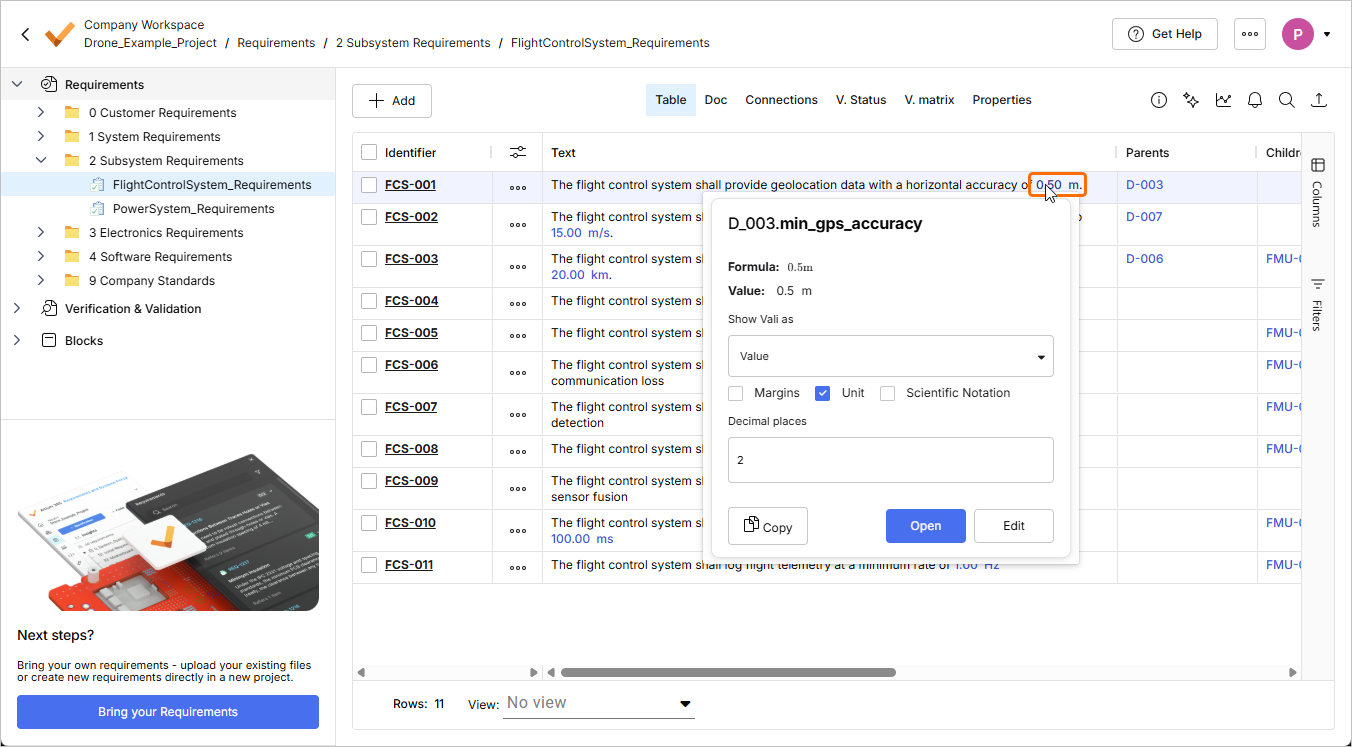Open the analytics chart icon
This screenshot has height=747, width=1352.
click(1223, 100)
